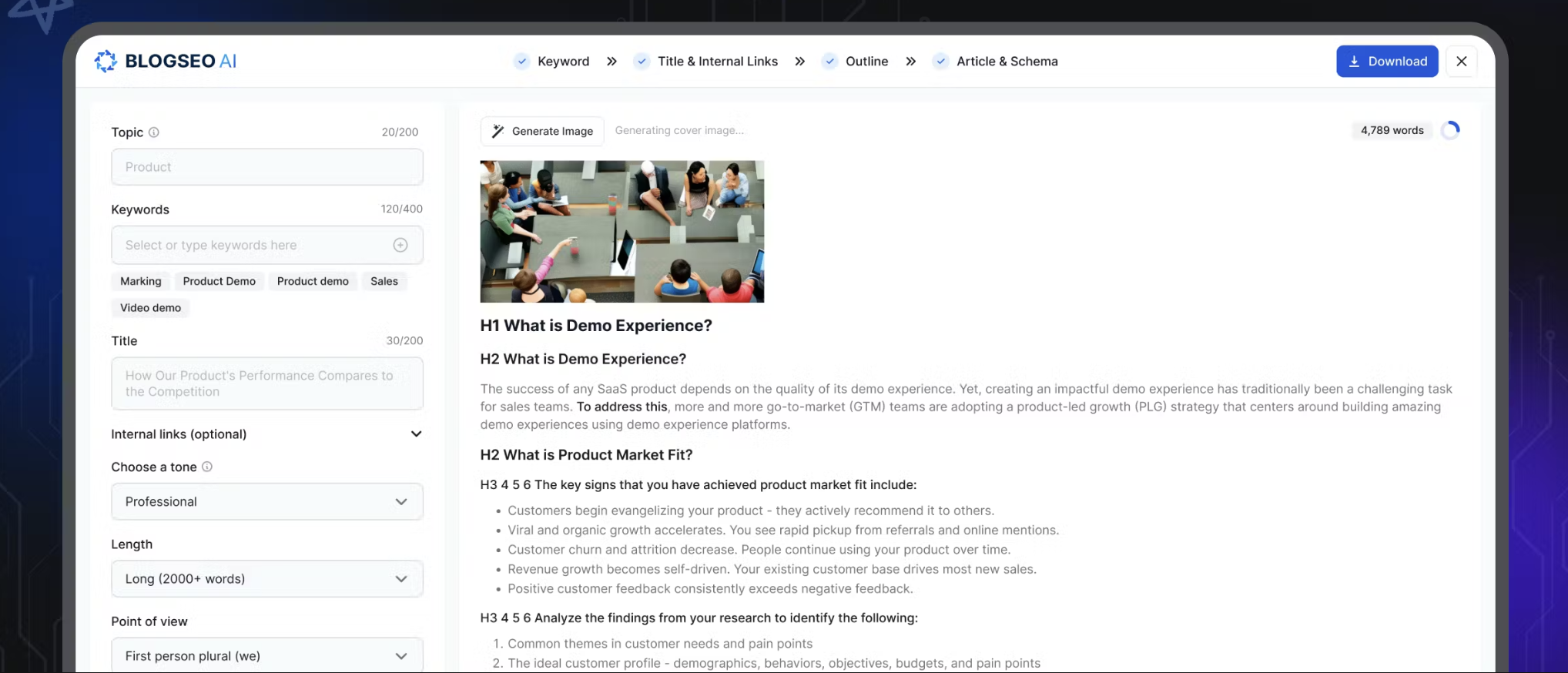The width and height of the screenshot is (1568, 673).
Task: Click the H1 What is Demo Experience heading
Action: (596, 326)
